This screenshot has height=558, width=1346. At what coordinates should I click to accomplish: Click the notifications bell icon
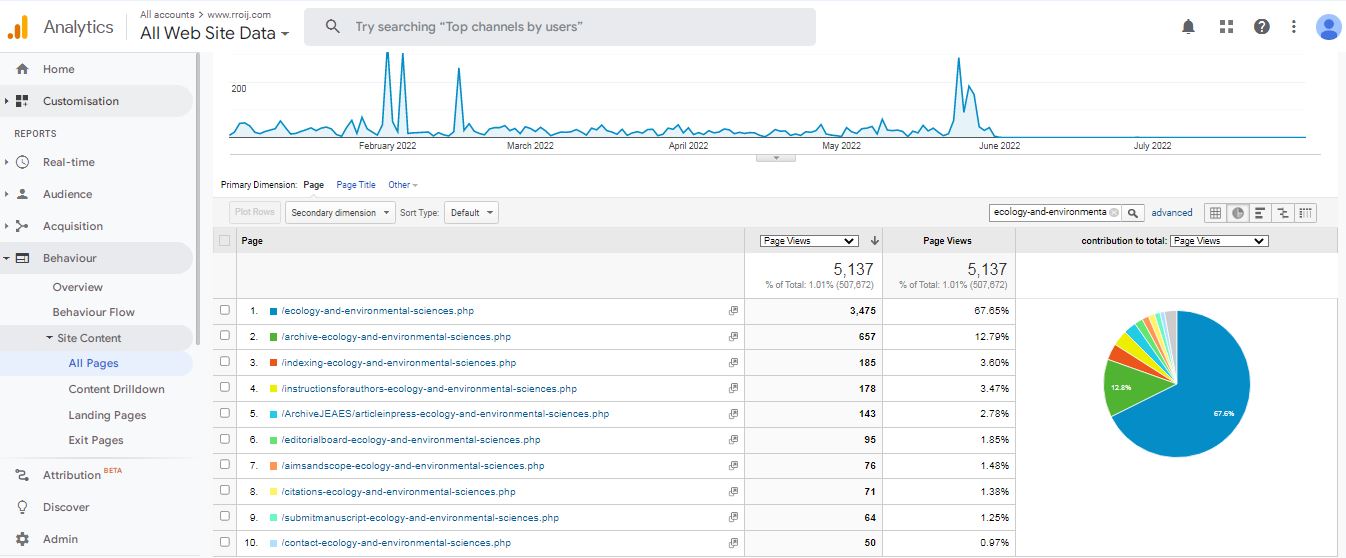pos(1188,27)
